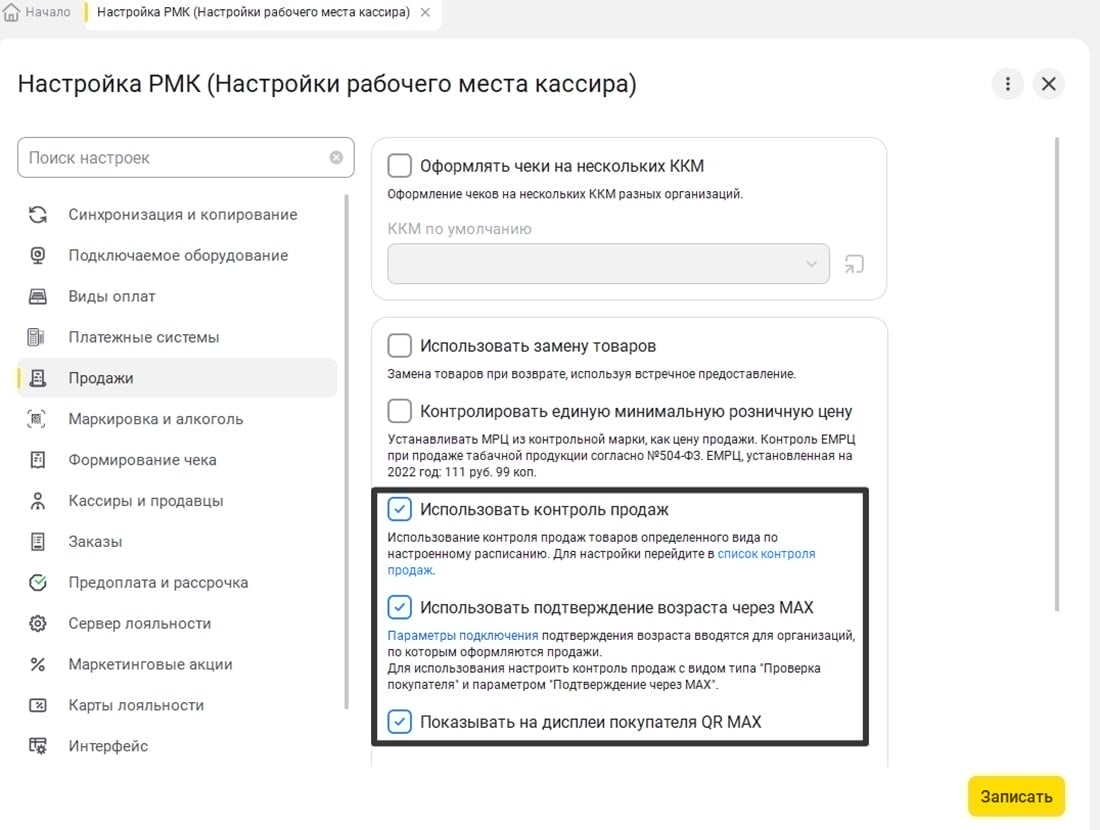Select the Платежные системы calculator icon
Viewport: 1100px width, 830px height.
click(38, 337)
